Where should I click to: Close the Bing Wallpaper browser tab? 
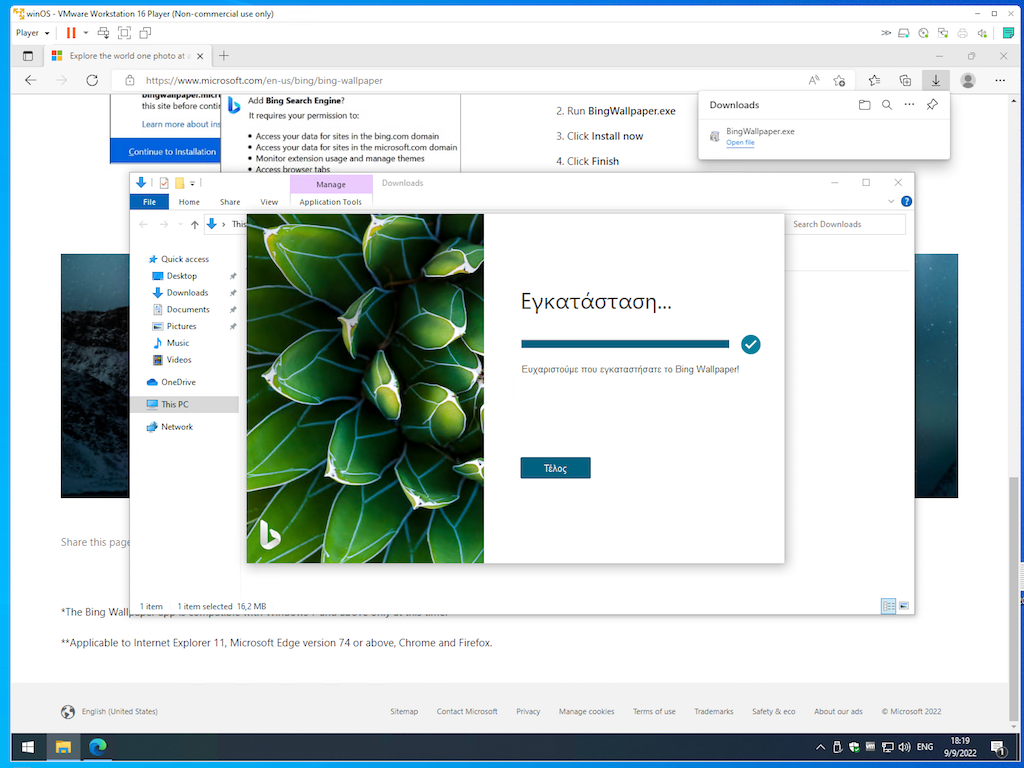coord(200,56)
